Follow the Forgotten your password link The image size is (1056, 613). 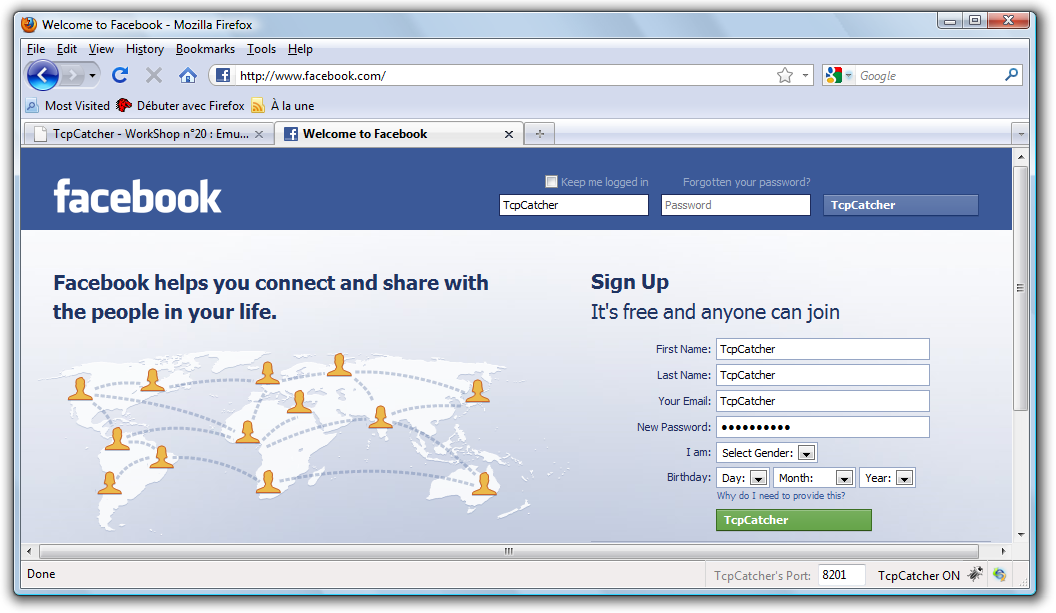click(x=746, y=182)
